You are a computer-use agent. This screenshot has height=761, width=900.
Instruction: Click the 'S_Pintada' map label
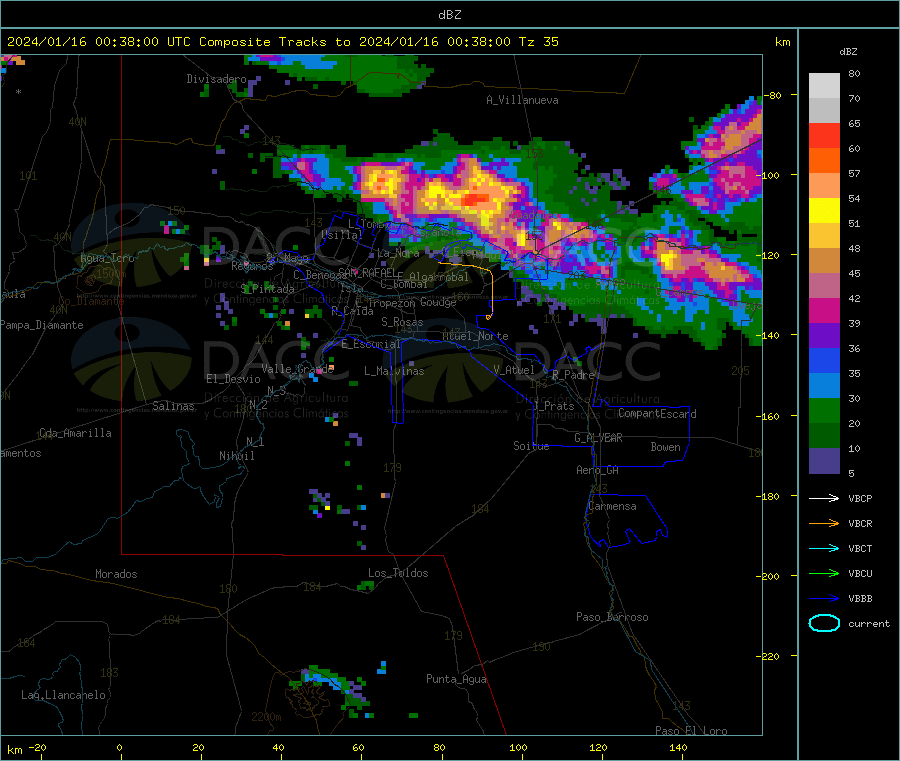coord(267,289)
